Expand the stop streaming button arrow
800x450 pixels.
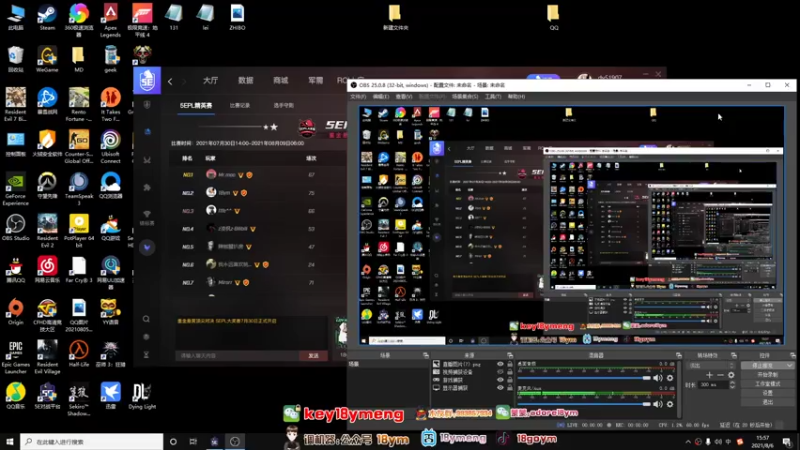pyautogui.click(x=790, y=365)
